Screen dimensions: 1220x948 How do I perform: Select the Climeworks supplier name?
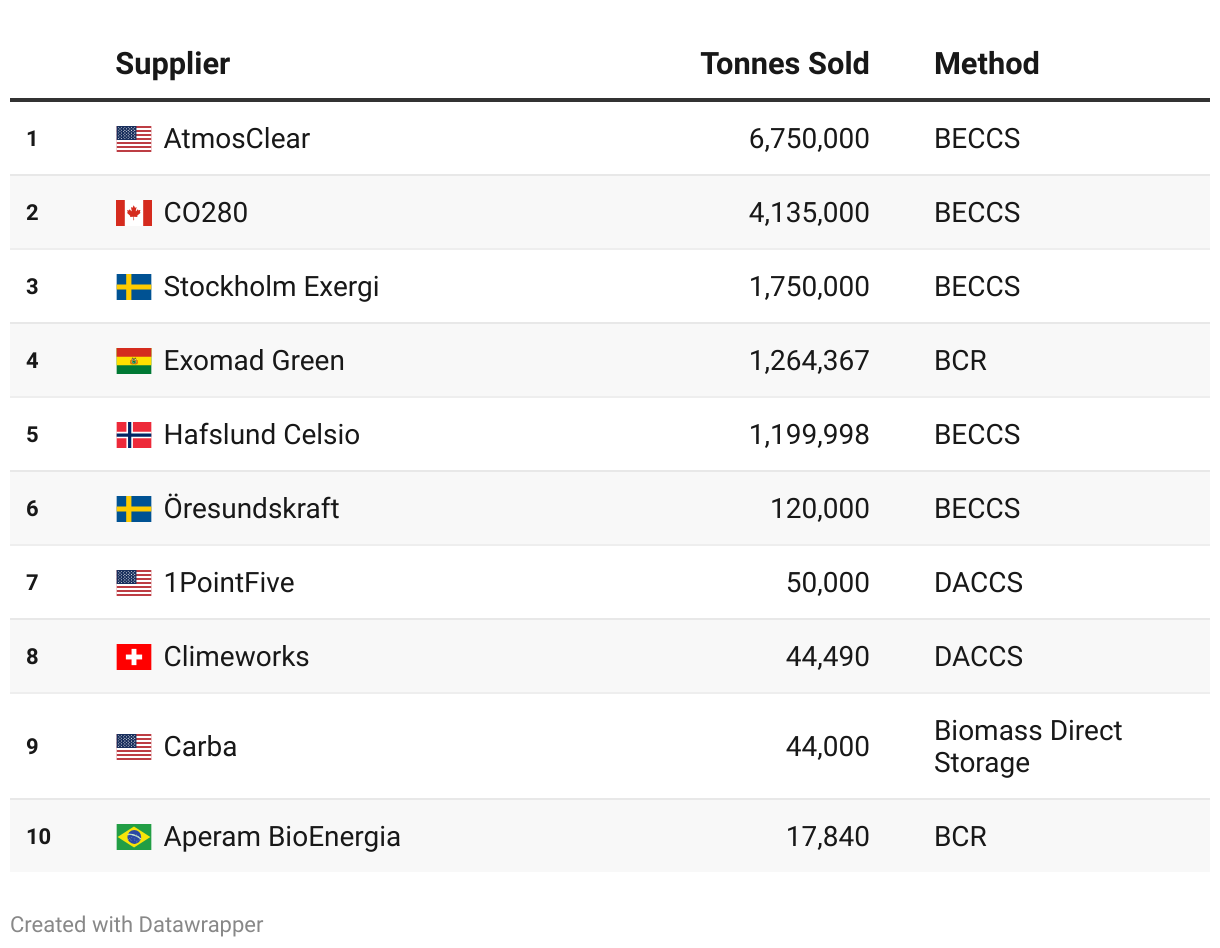(236, 657)
